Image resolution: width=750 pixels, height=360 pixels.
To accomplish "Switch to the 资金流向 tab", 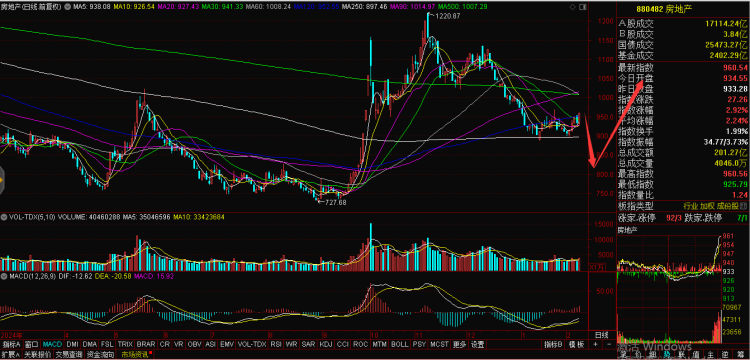I will coord(100,355).
